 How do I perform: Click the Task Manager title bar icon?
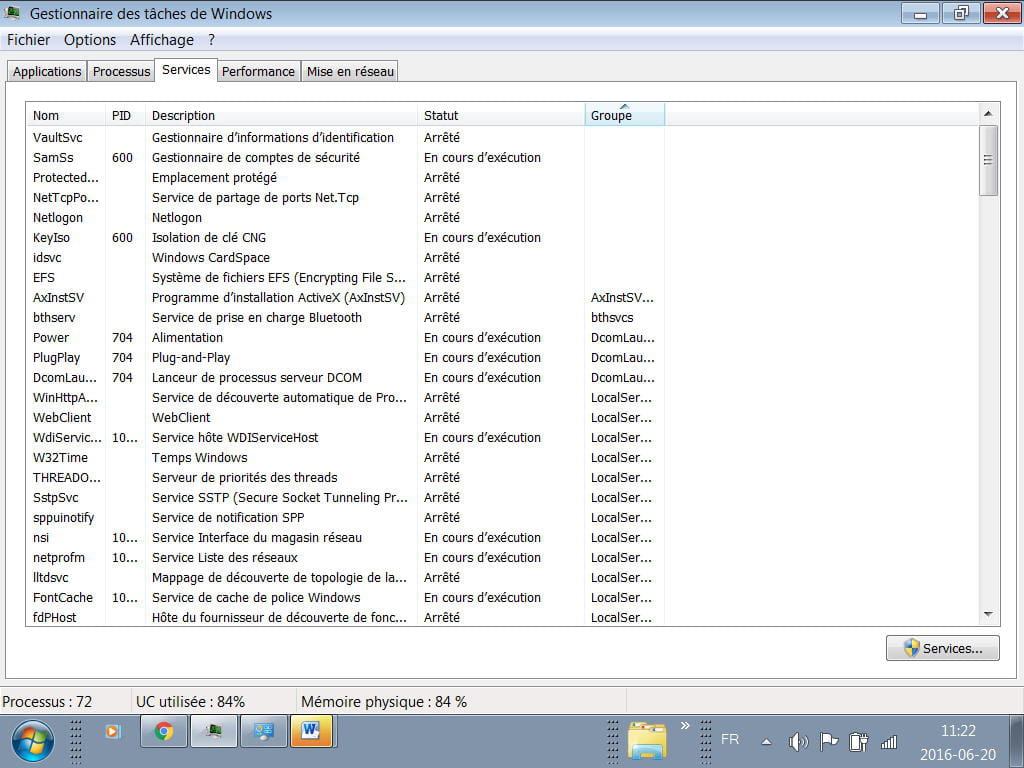click(12, 12)
